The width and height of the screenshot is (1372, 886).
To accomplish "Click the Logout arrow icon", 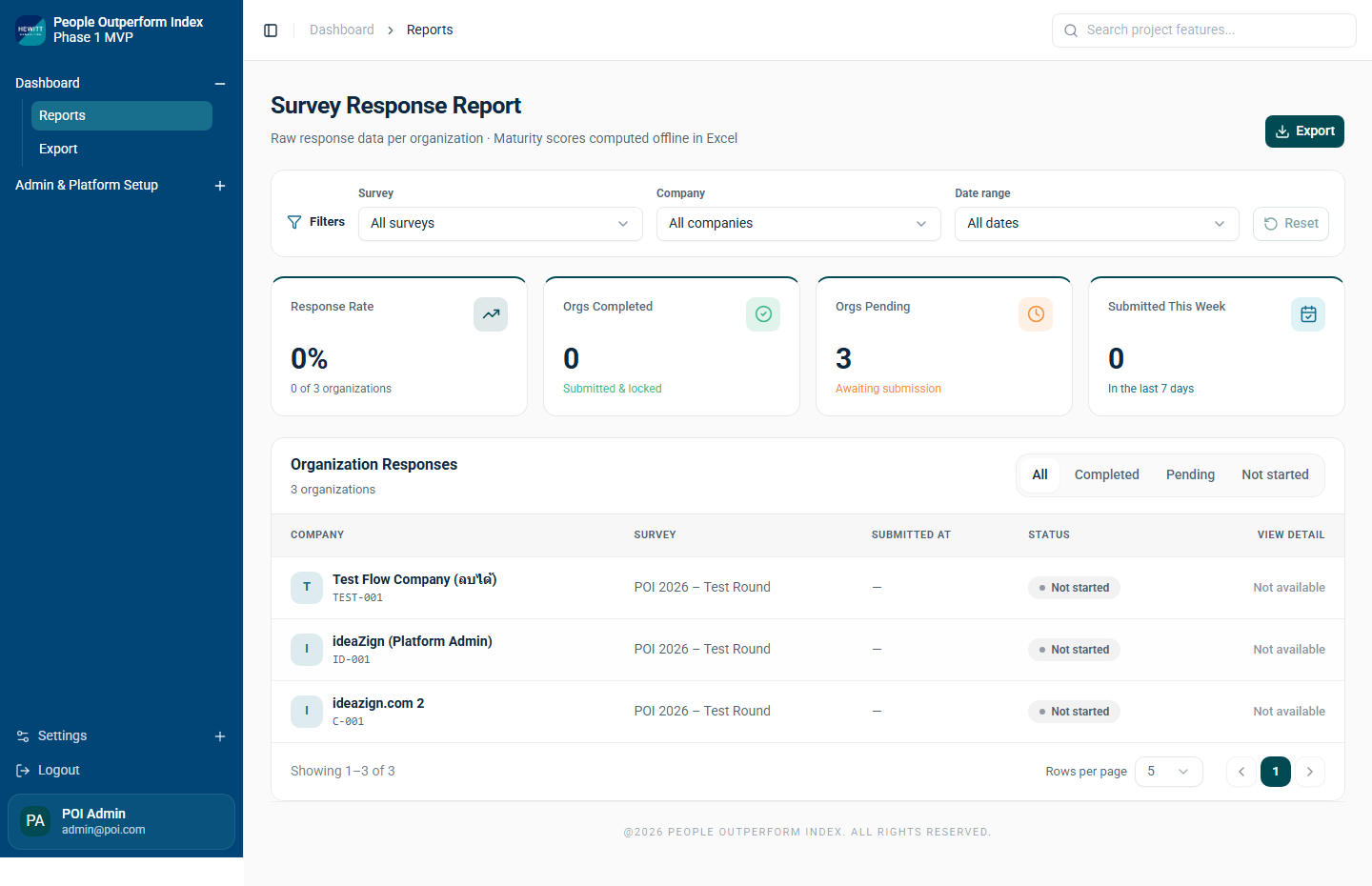I will click(x=23, y=771).
